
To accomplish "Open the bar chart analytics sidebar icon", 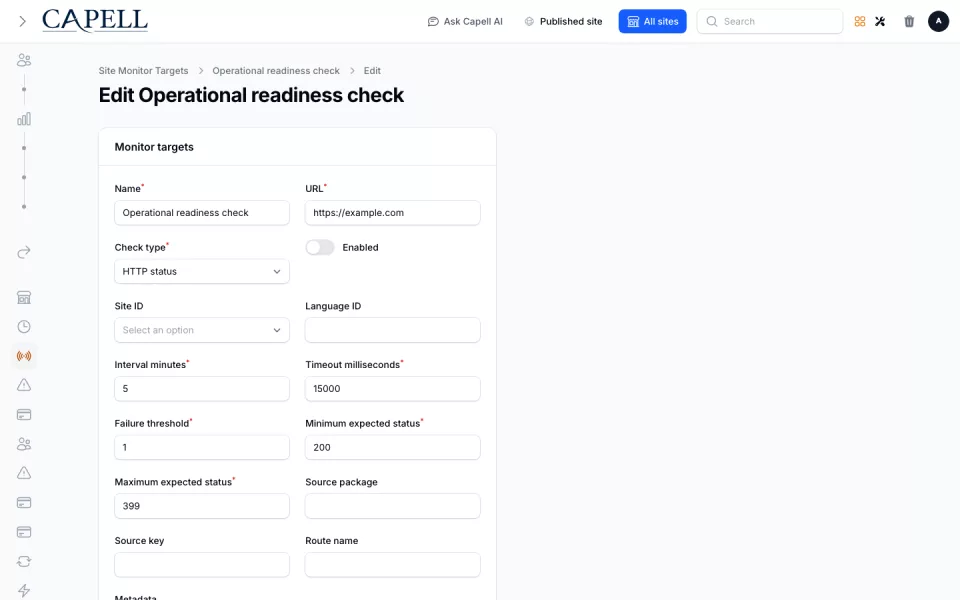I will click(x=24, y=119).
